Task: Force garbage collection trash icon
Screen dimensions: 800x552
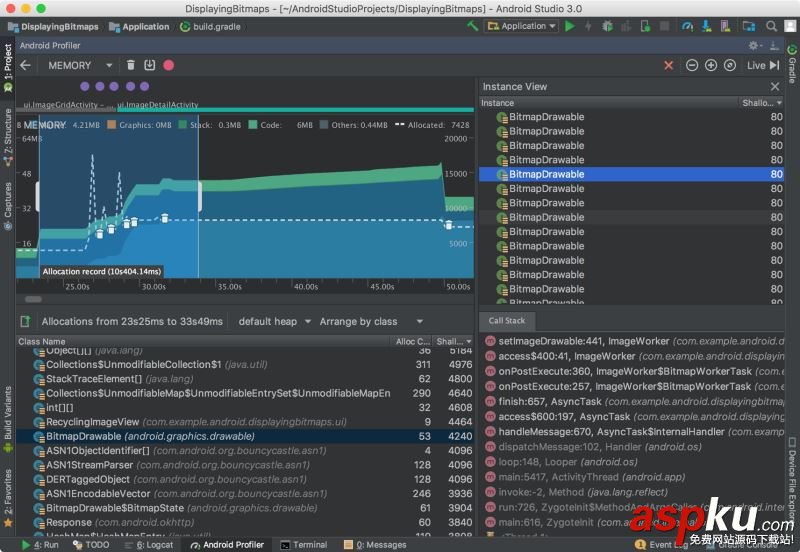Action: (131, 65)
